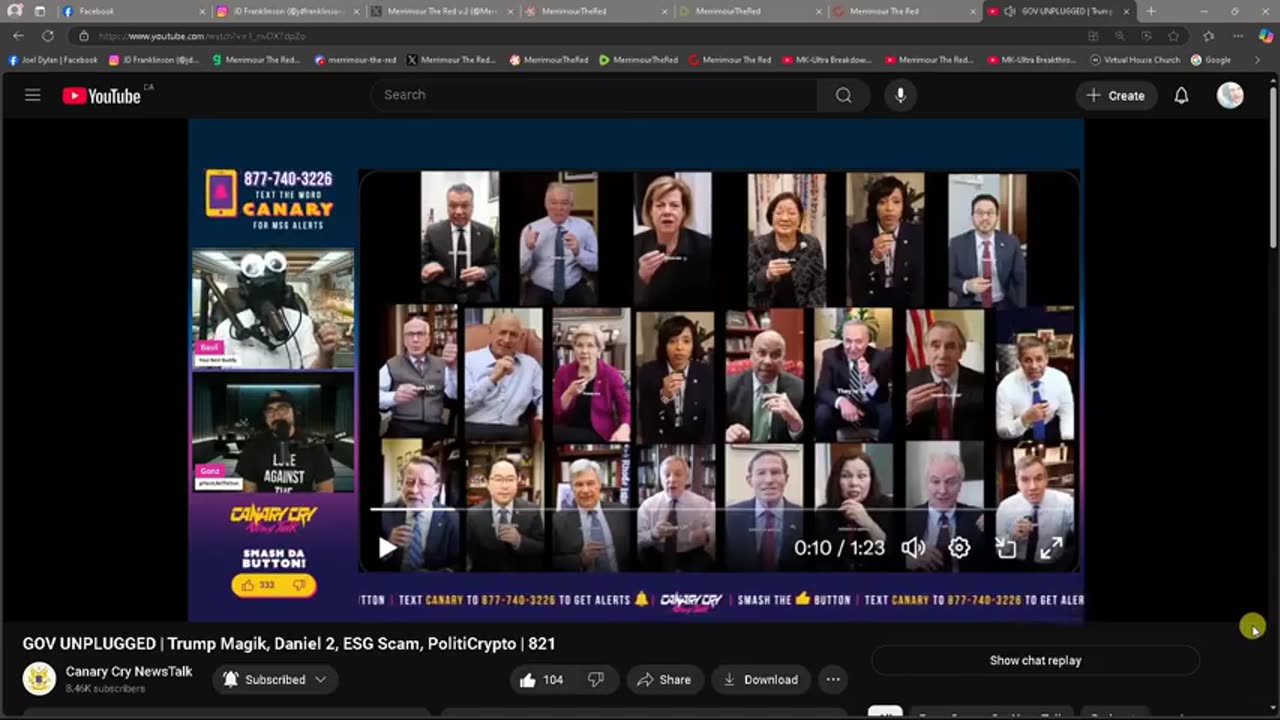Open a new browser tab
The image size is (1280, 720).
(x=1151, y=11)
